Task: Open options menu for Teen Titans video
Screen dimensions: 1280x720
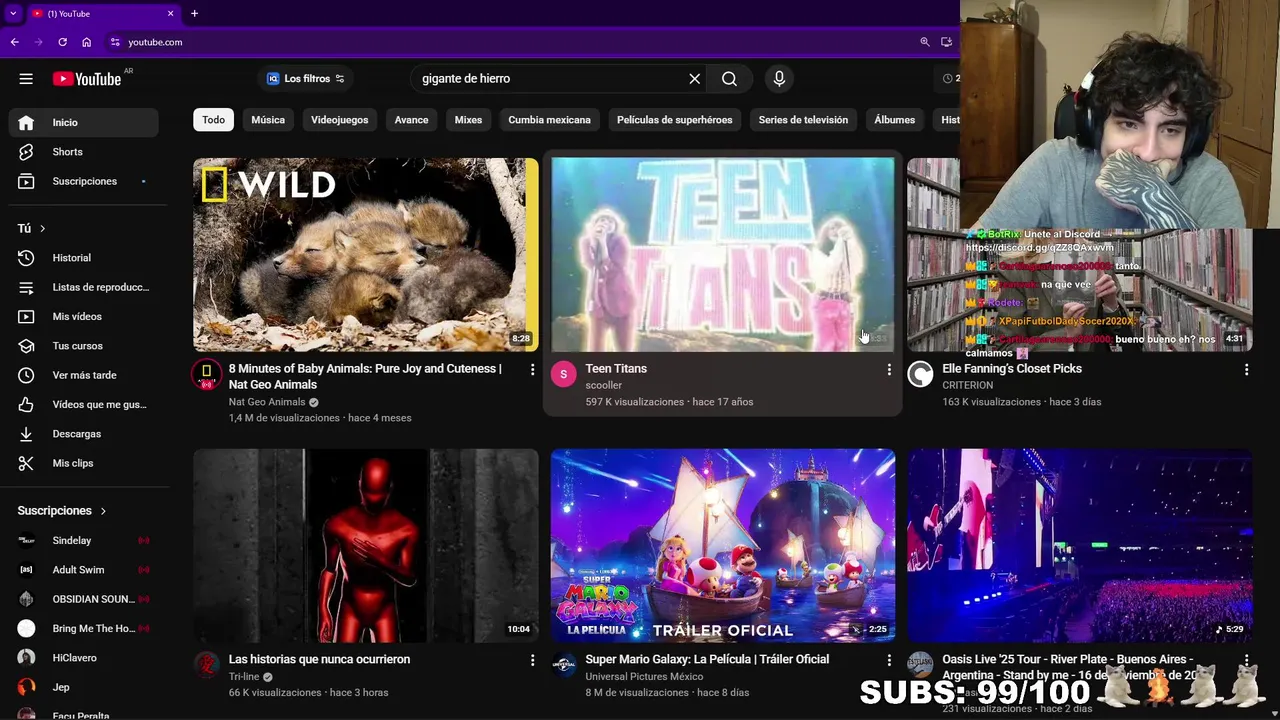Action: (889, 370)
